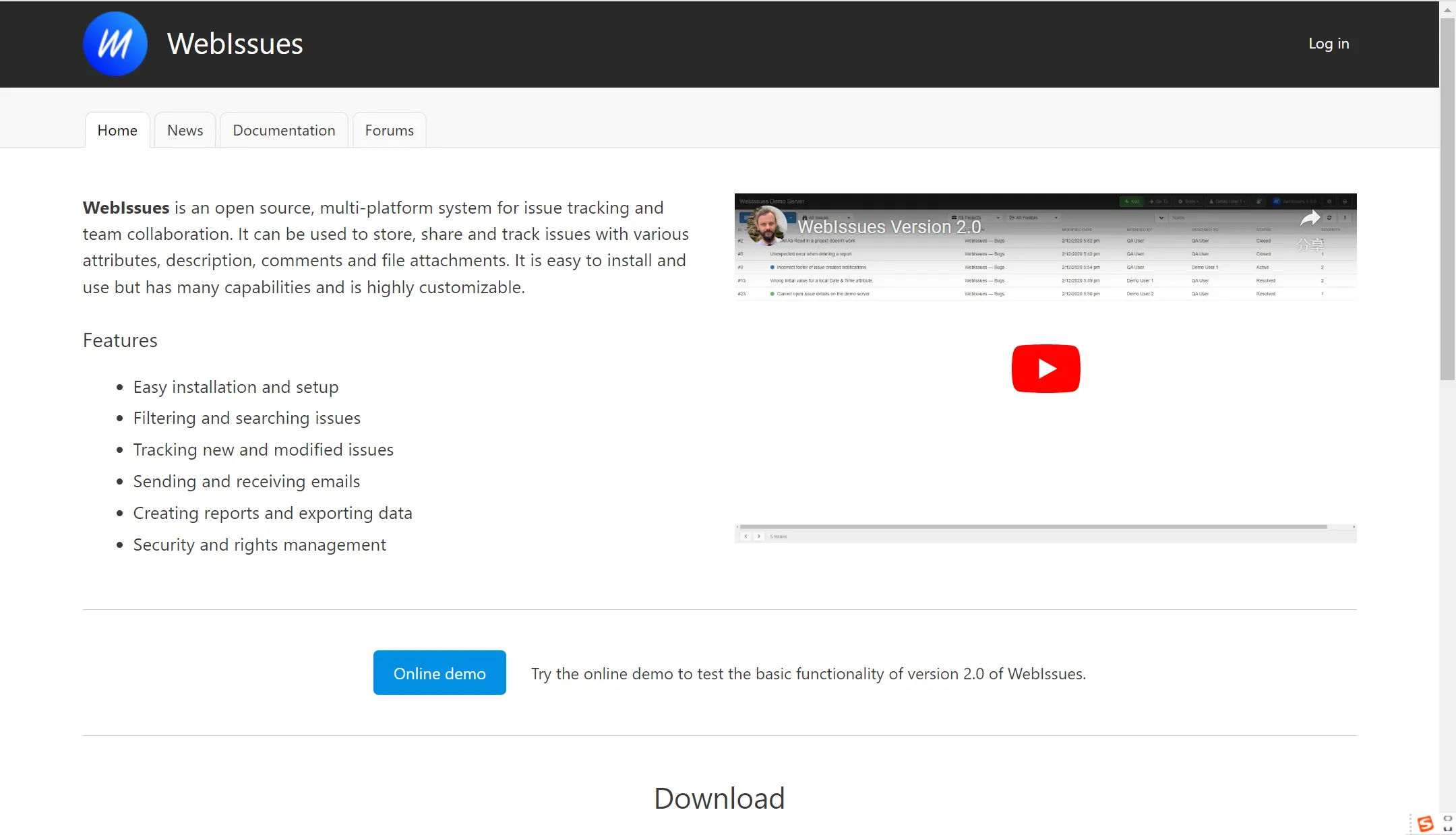The height and width of the screenshot is (835, 1456).
Task: Click the Log in link
Action: 1329,43
